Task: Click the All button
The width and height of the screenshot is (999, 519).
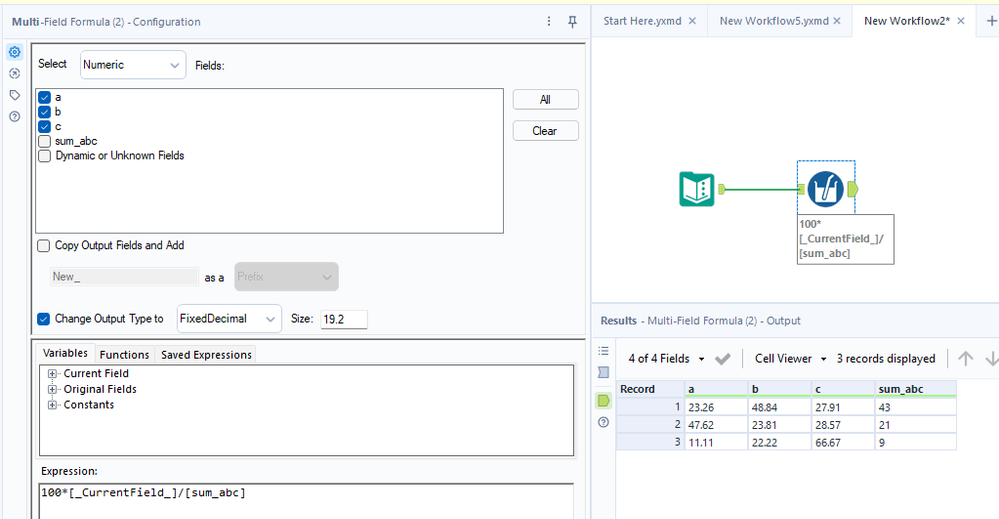Action: click(545, 100)
